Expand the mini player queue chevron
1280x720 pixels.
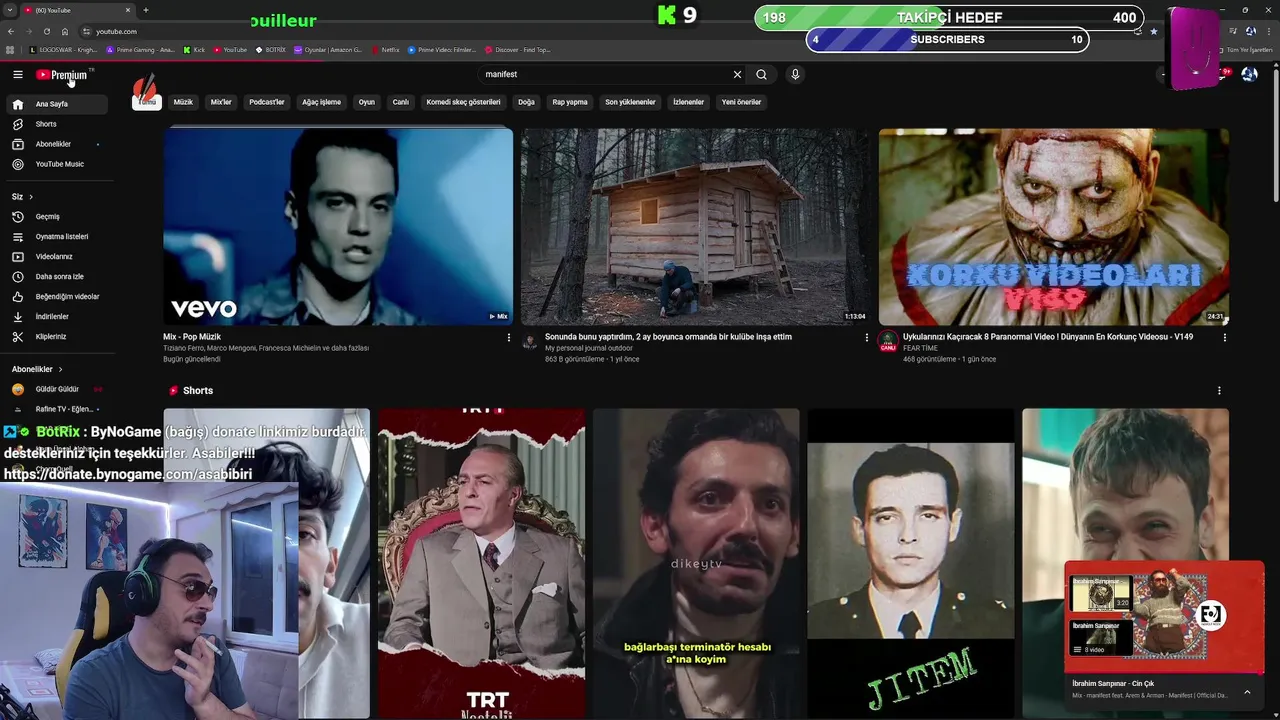1247,691
